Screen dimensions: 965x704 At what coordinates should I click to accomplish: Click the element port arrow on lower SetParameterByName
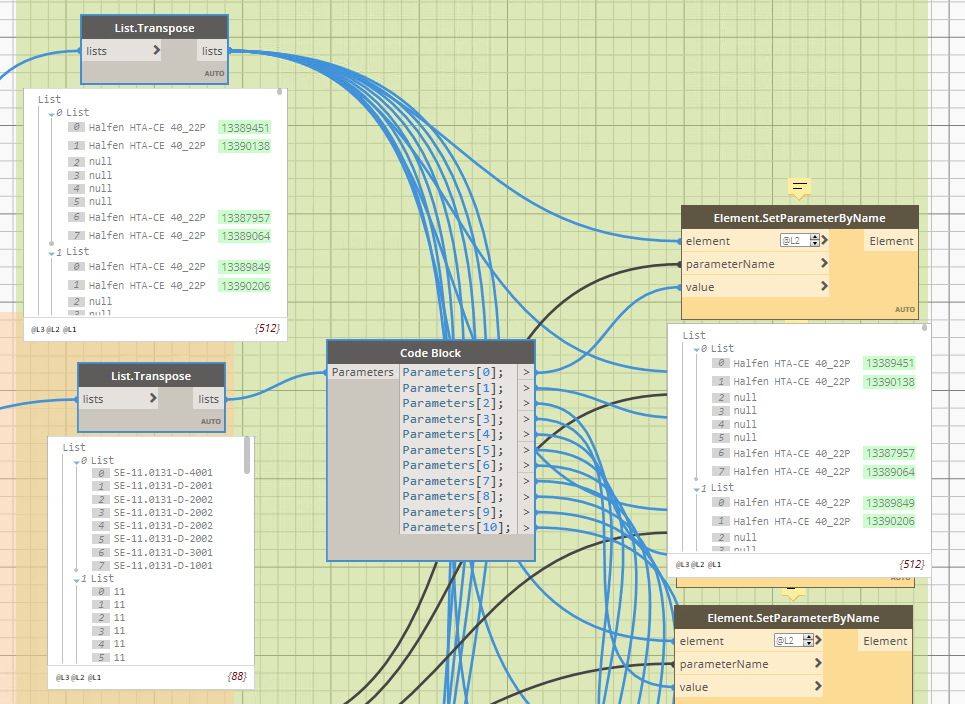(x=818, y=641)
